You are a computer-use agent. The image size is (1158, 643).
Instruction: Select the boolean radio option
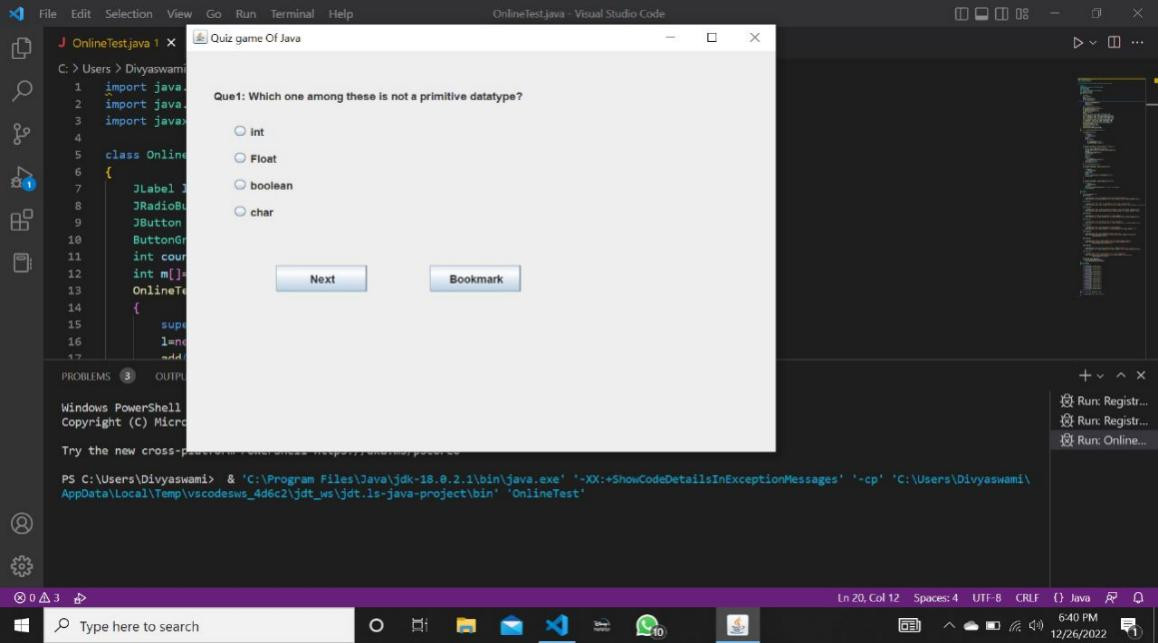coord(240,185)
